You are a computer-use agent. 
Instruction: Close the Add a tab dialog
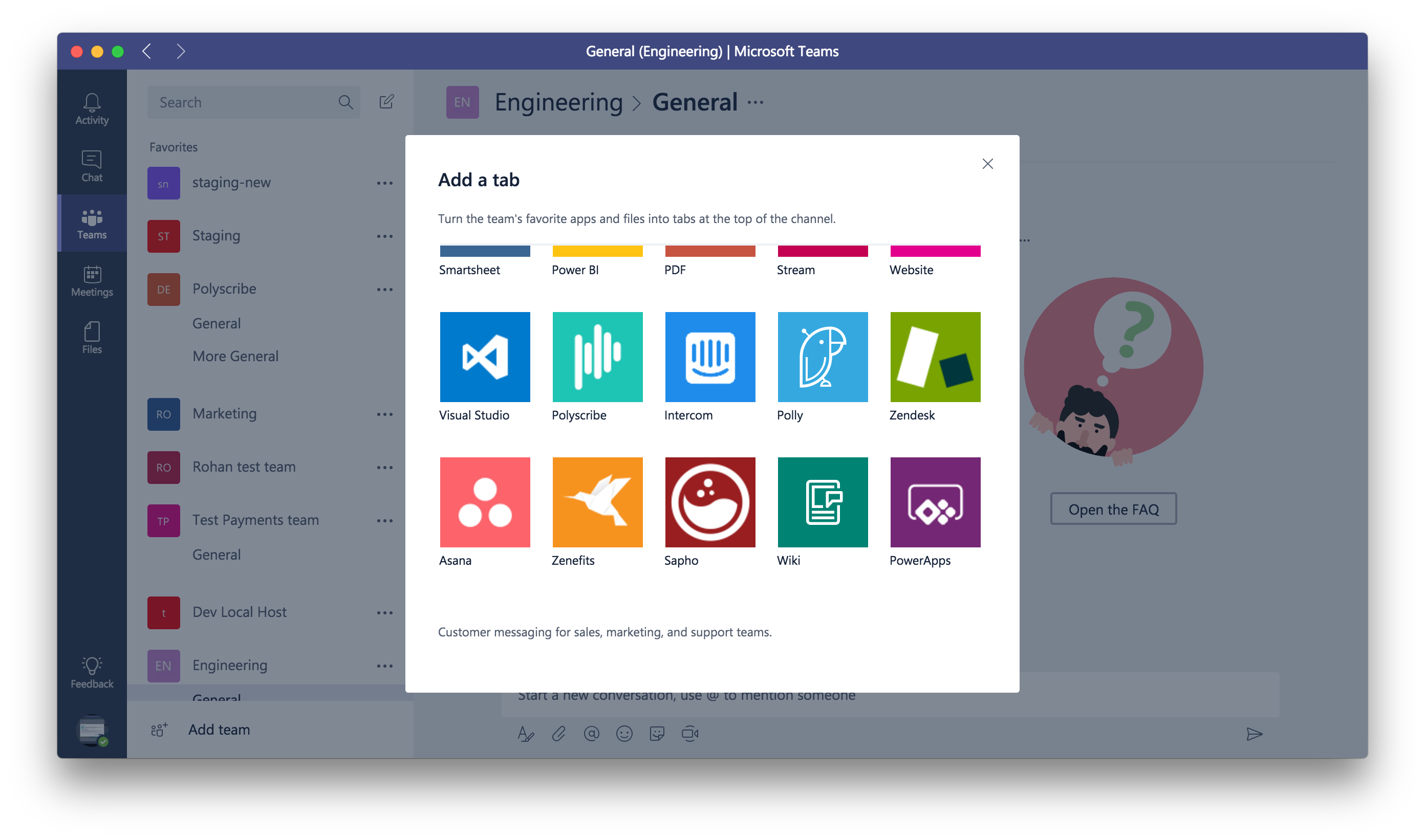[988, 163]
